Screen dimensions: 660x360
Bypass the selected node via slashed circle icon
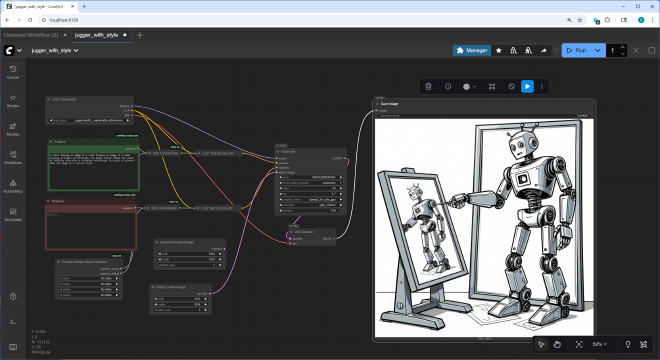(x=511, y=86)
